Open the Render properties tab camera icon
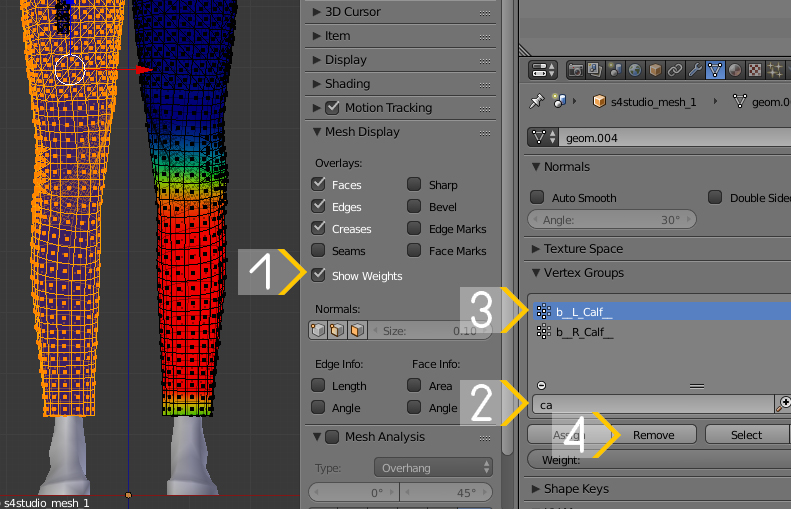791x509 pixels. click(575, 70)
